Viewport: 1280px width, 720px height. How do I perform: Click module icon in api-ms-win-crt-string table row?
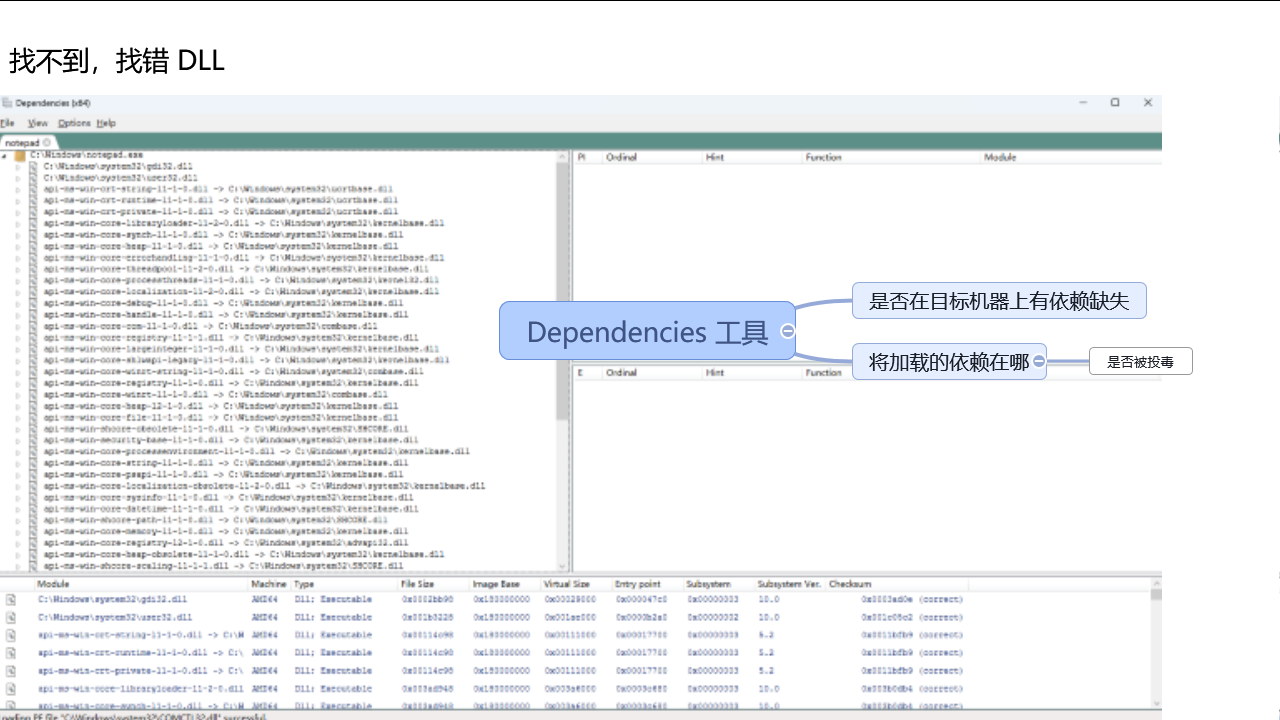(x=11, y=635)
